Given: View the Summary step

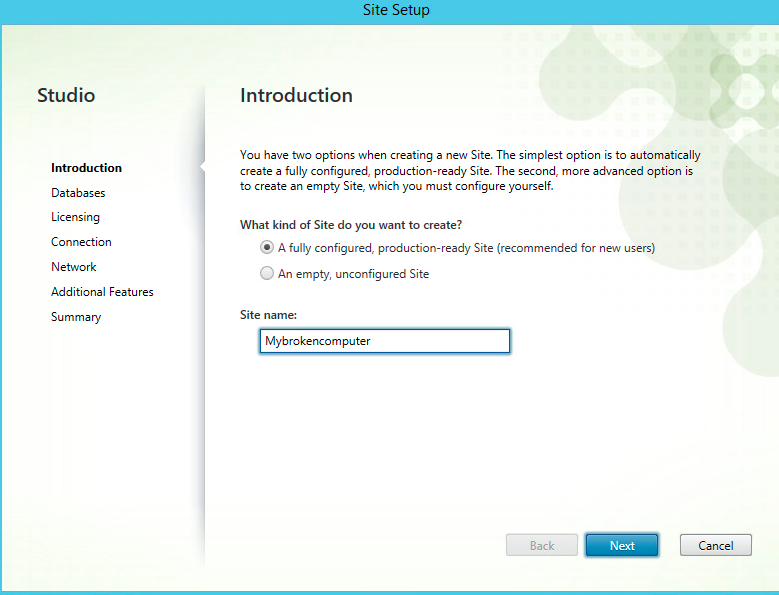Looking at the screenshot, I should pyautogui.click(x=76, y=317).
